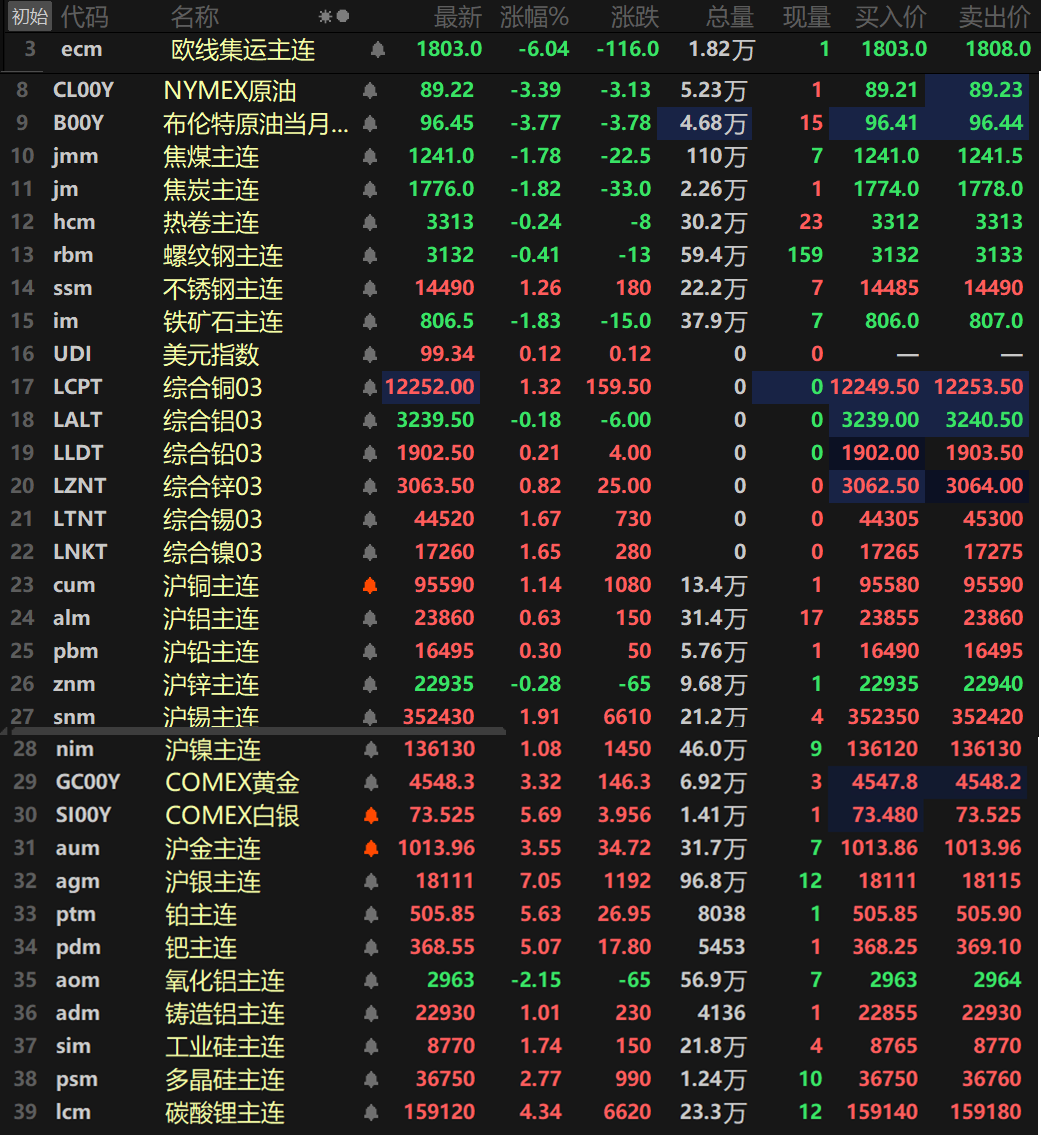
Task: Click the gear-shaped icon in header row
Action: (x=325, y=17)
